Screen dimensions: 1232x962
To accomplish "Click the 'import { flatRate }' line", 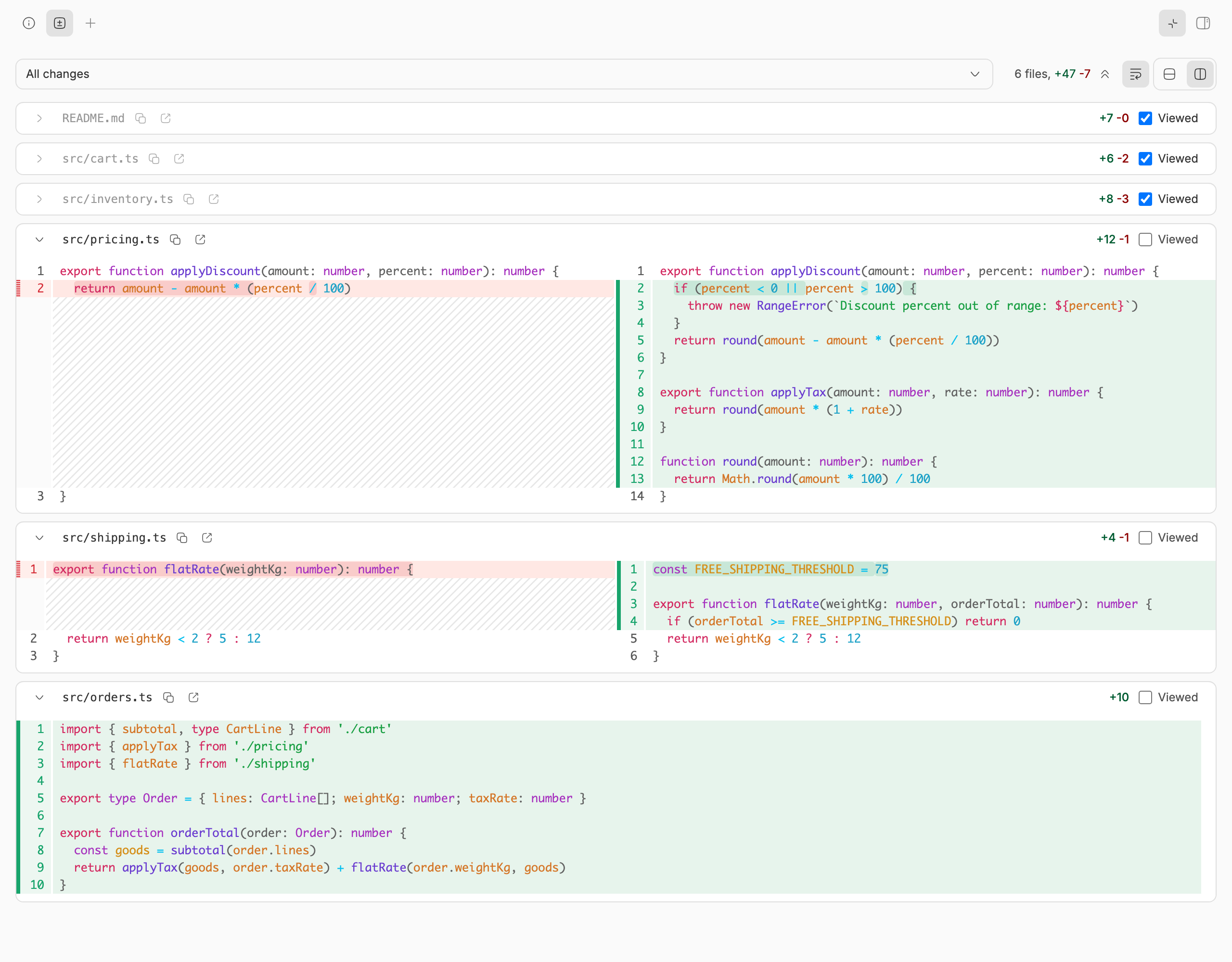I will [626, 764].
